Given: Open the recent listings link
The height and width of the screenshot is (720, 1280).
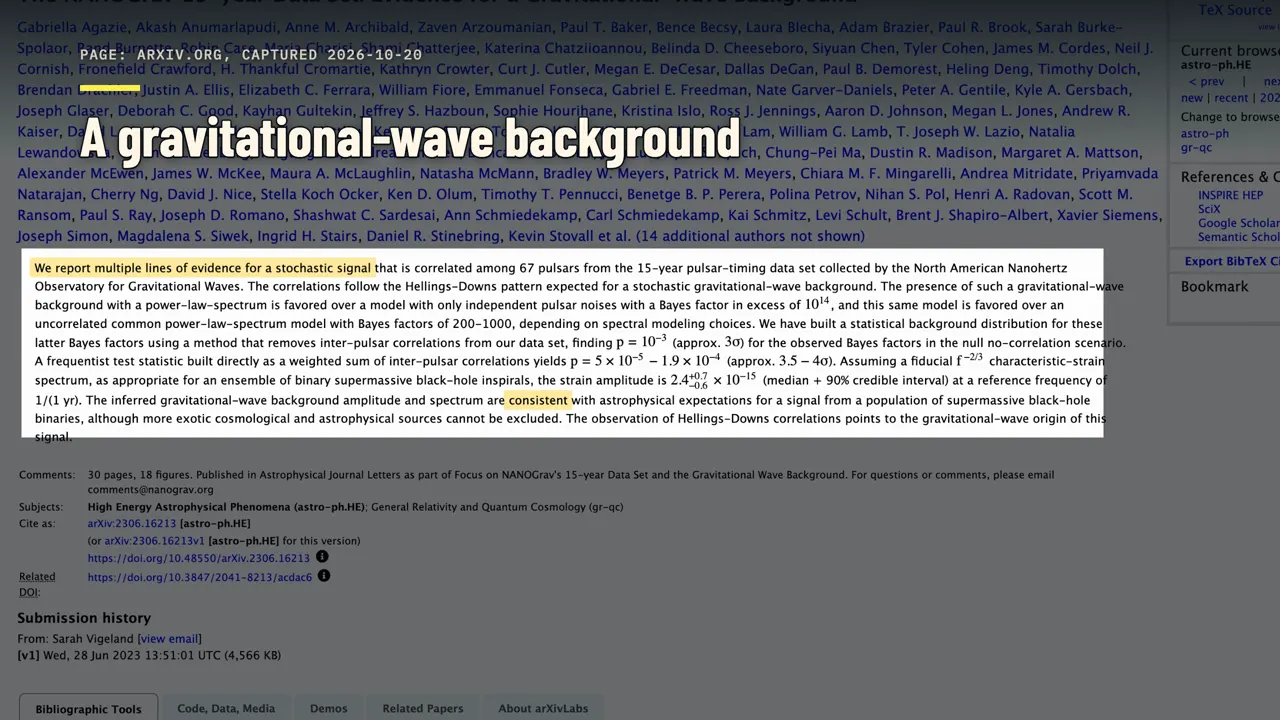Looking at the screenshot, I should click(1231, 98).
